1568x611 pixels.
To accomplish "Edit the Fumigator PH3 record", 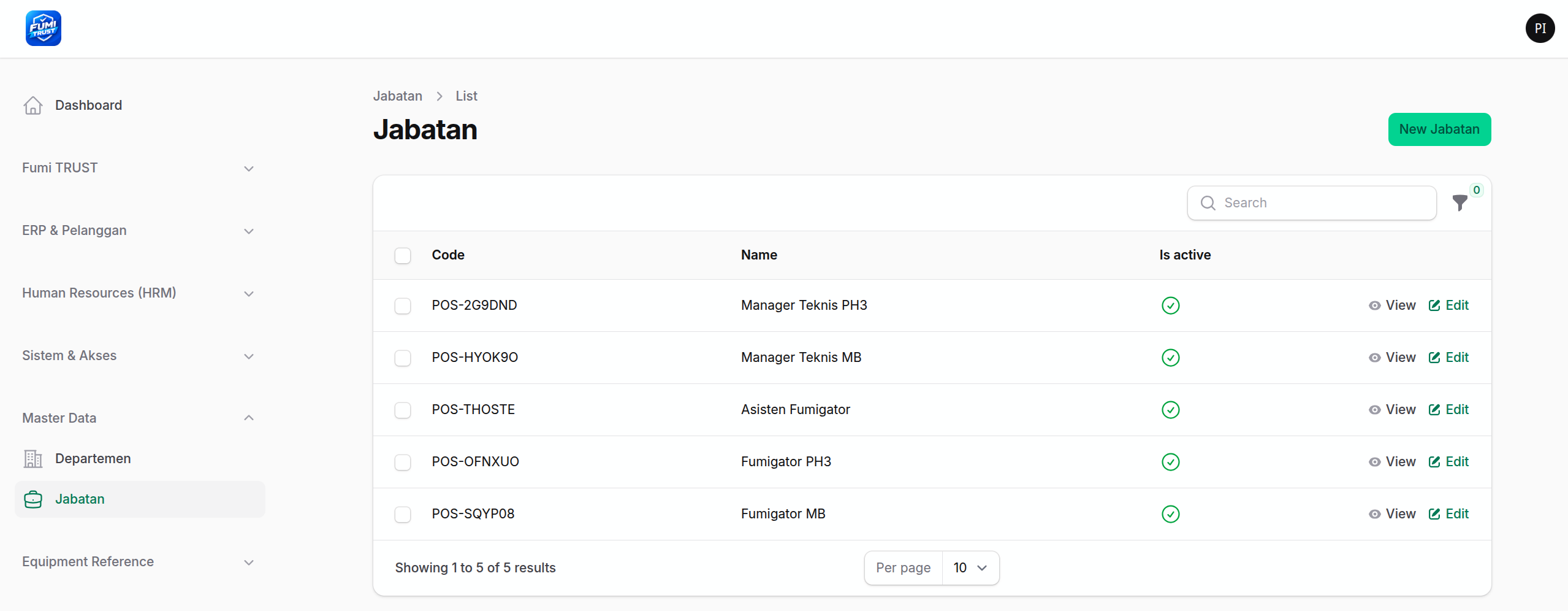I will (x=1448, y=462).
